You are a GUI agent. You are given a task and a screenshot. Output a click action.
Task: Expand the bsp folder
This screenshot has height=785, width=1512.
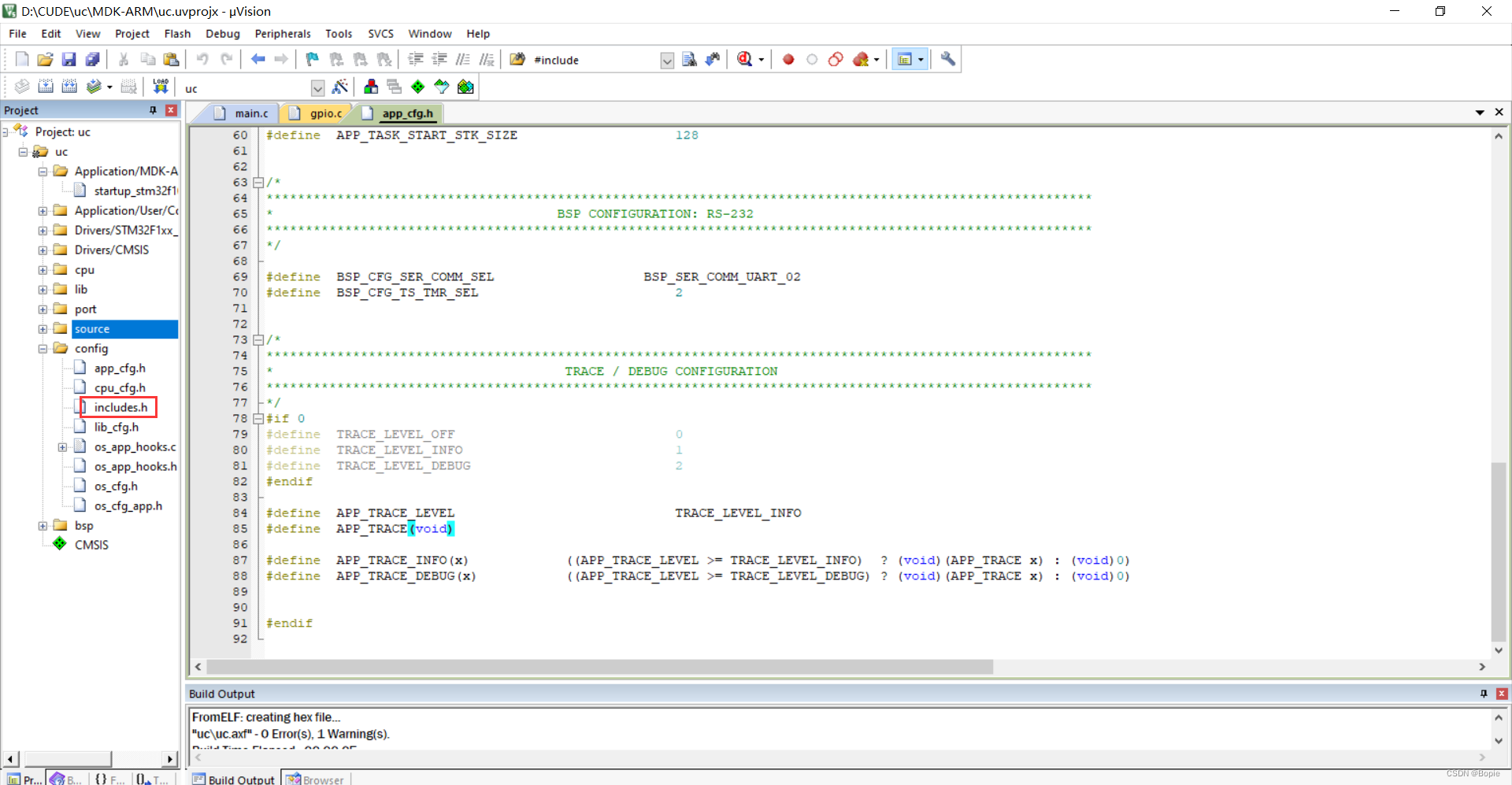(43, 526)
